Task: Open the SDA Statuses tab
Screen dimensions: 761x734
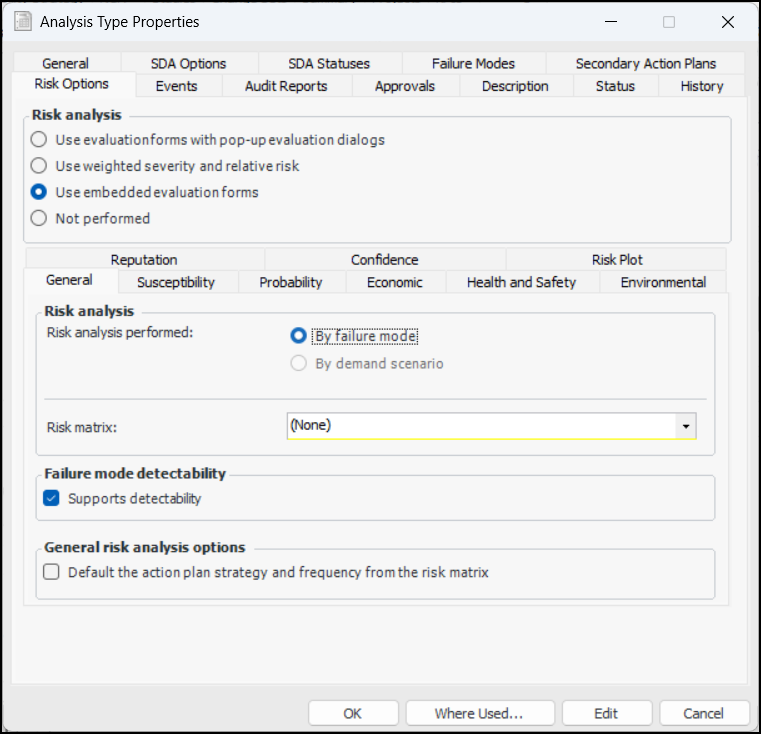Action: pyautogui.click(x=329, y=63)
